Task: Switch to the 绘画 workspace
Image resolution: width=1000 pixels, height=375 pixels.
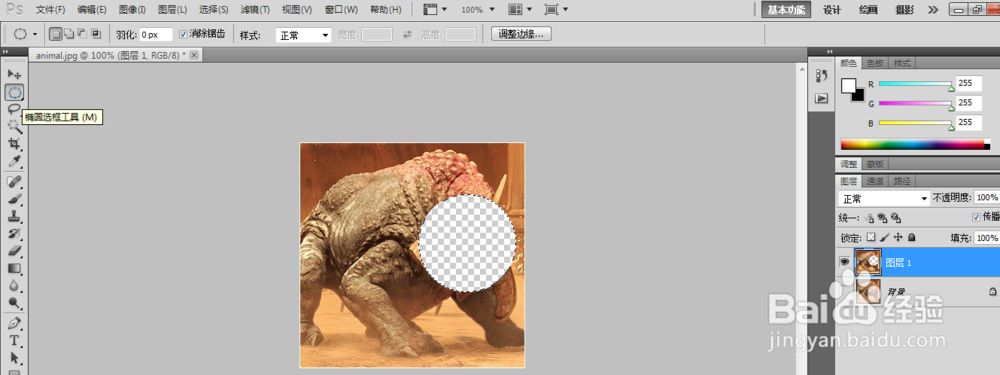Action: pyautogui.click(x=868, y=10)
